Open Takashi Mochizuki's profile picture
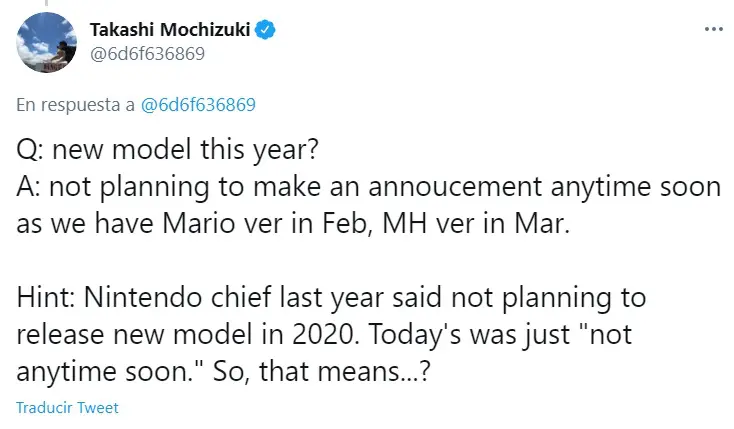The height and width of the screenshot is (429, 734). tap(46, 43)
